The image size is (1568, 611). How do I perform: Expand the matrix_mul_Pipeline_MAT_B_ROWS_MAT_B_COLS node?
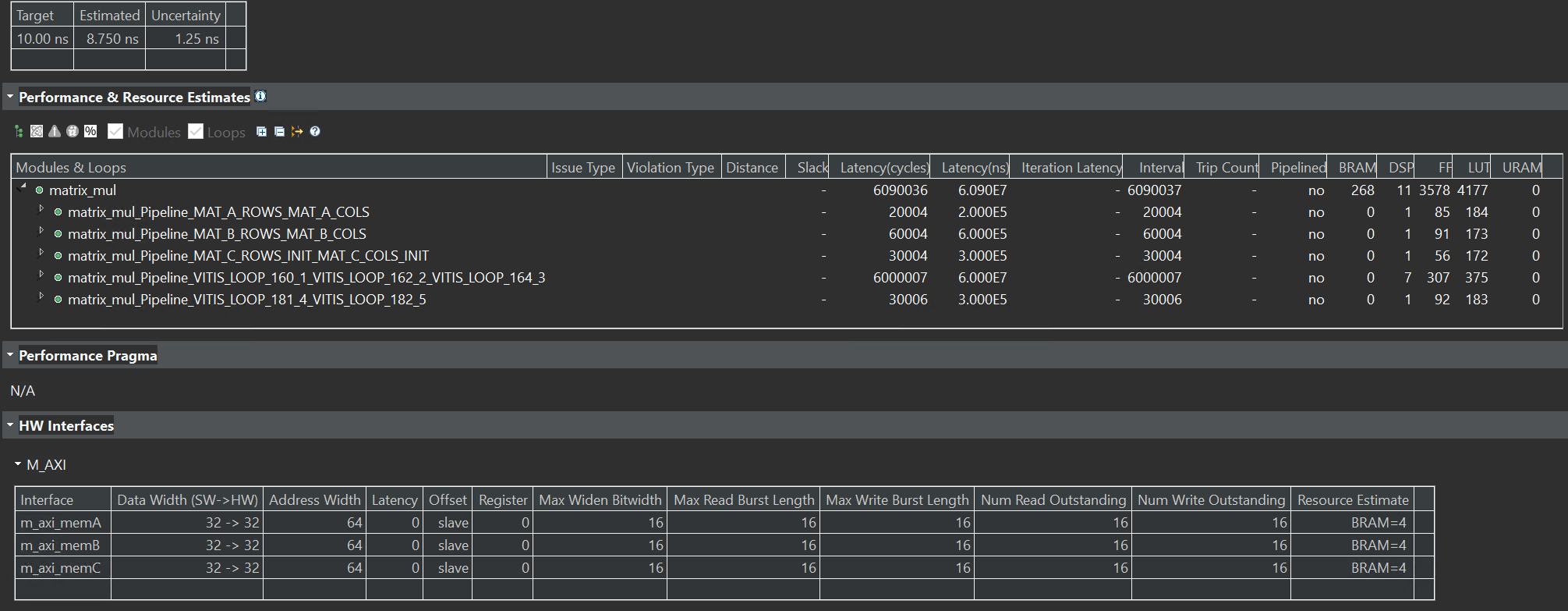click(41, 231)
